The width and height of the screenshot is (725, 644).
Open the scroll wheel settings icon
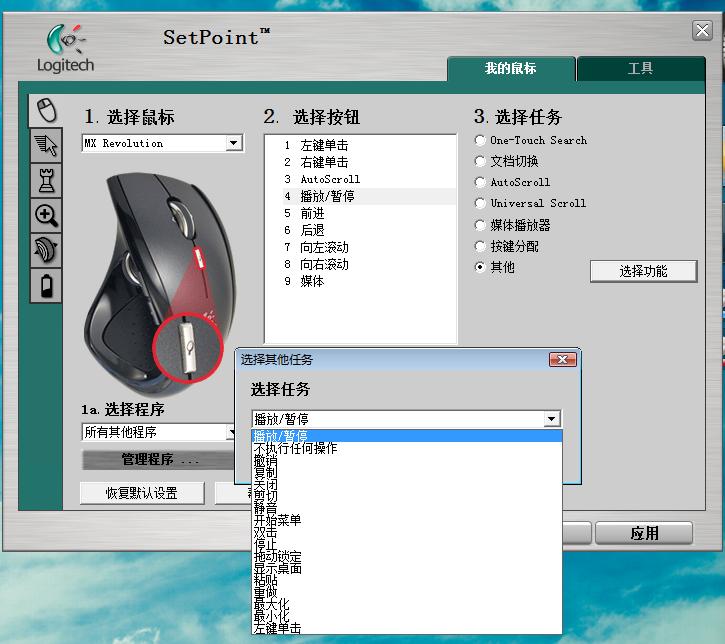(46, 250)
